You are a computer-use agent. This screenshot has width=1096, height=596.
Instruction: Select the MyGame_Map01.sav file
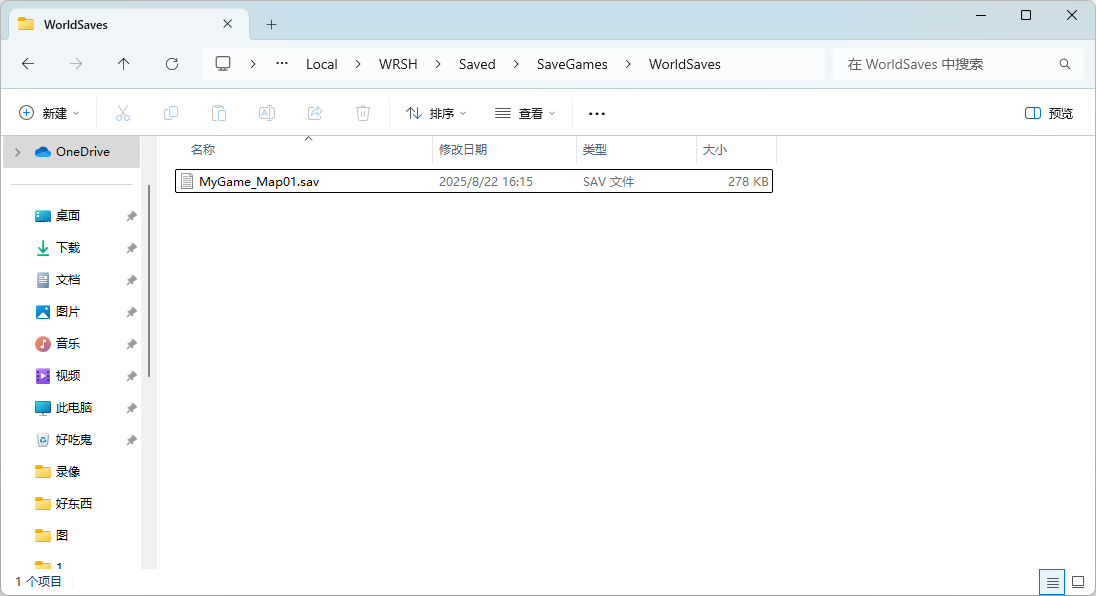[x=474, y=182]
